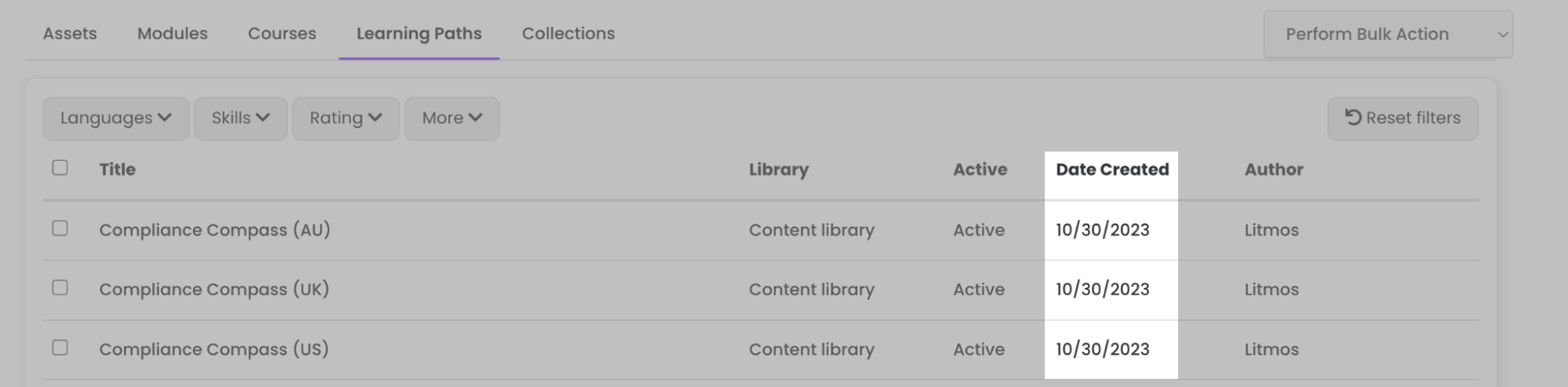Viewport: 1568px width, 387px height.
Task: Switch to the Assets tab
Action: tap(70, 34)
